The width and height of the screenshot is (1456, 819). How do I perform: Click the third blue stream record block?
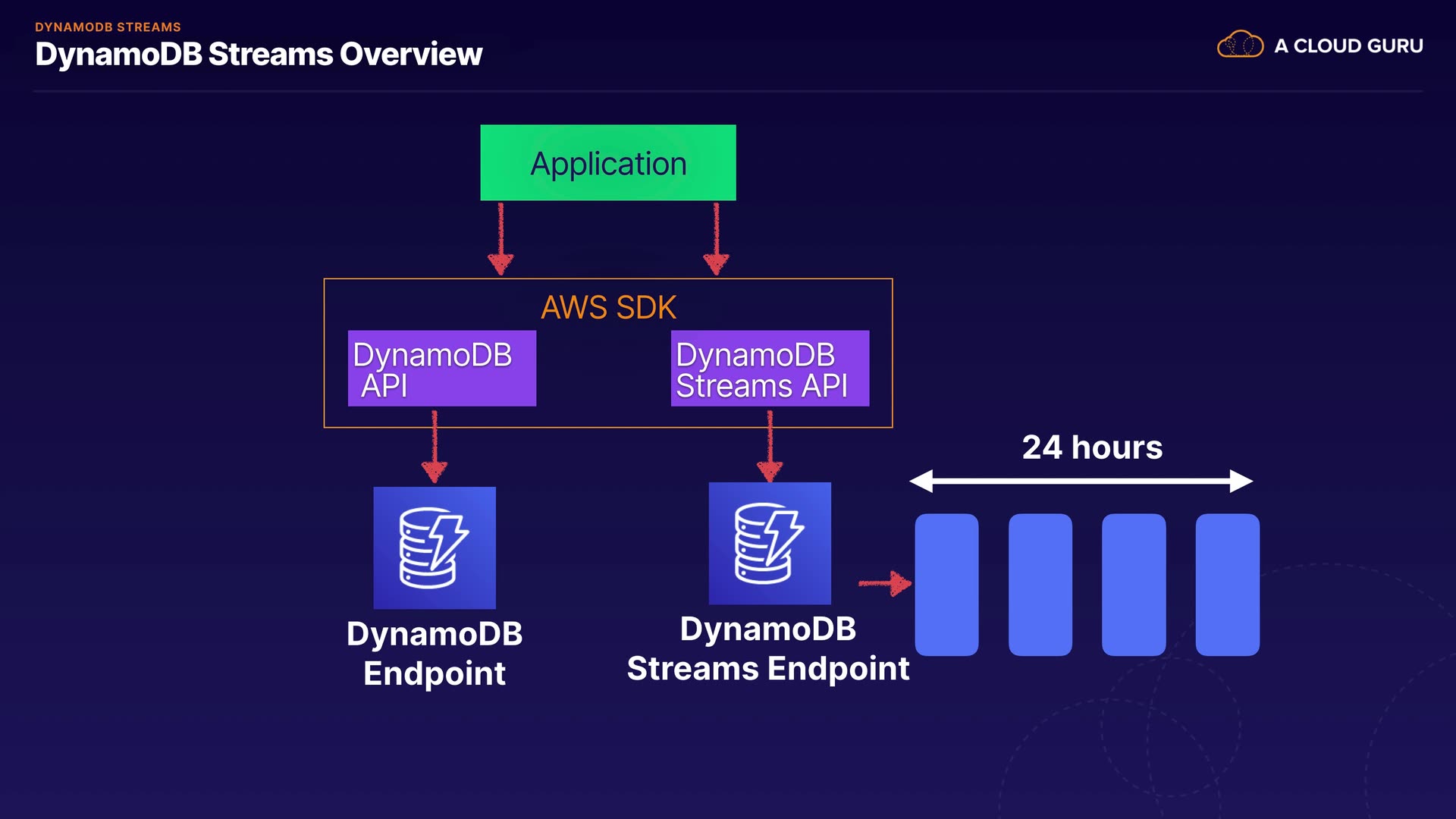point(1134,585)
